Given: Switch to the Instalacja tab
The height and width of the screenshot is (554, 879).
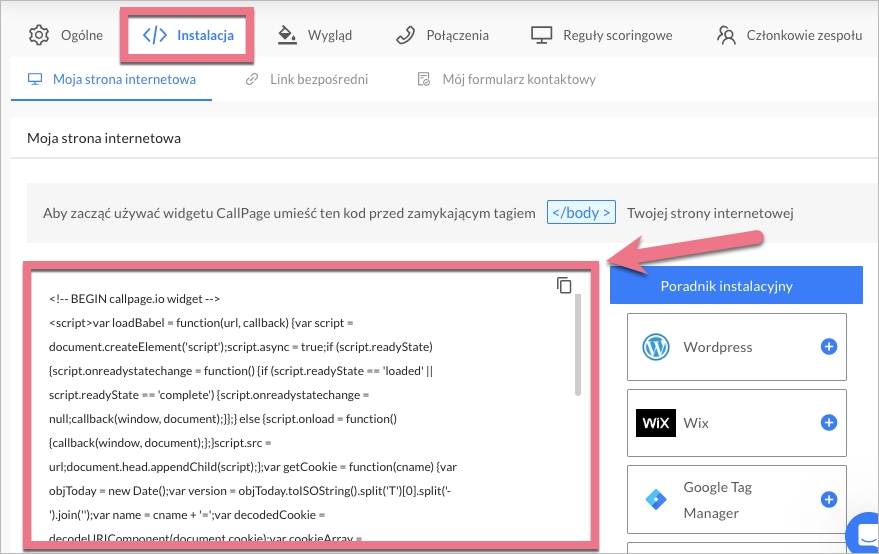Looking at the screenshot, I should [x=189, y=36].
